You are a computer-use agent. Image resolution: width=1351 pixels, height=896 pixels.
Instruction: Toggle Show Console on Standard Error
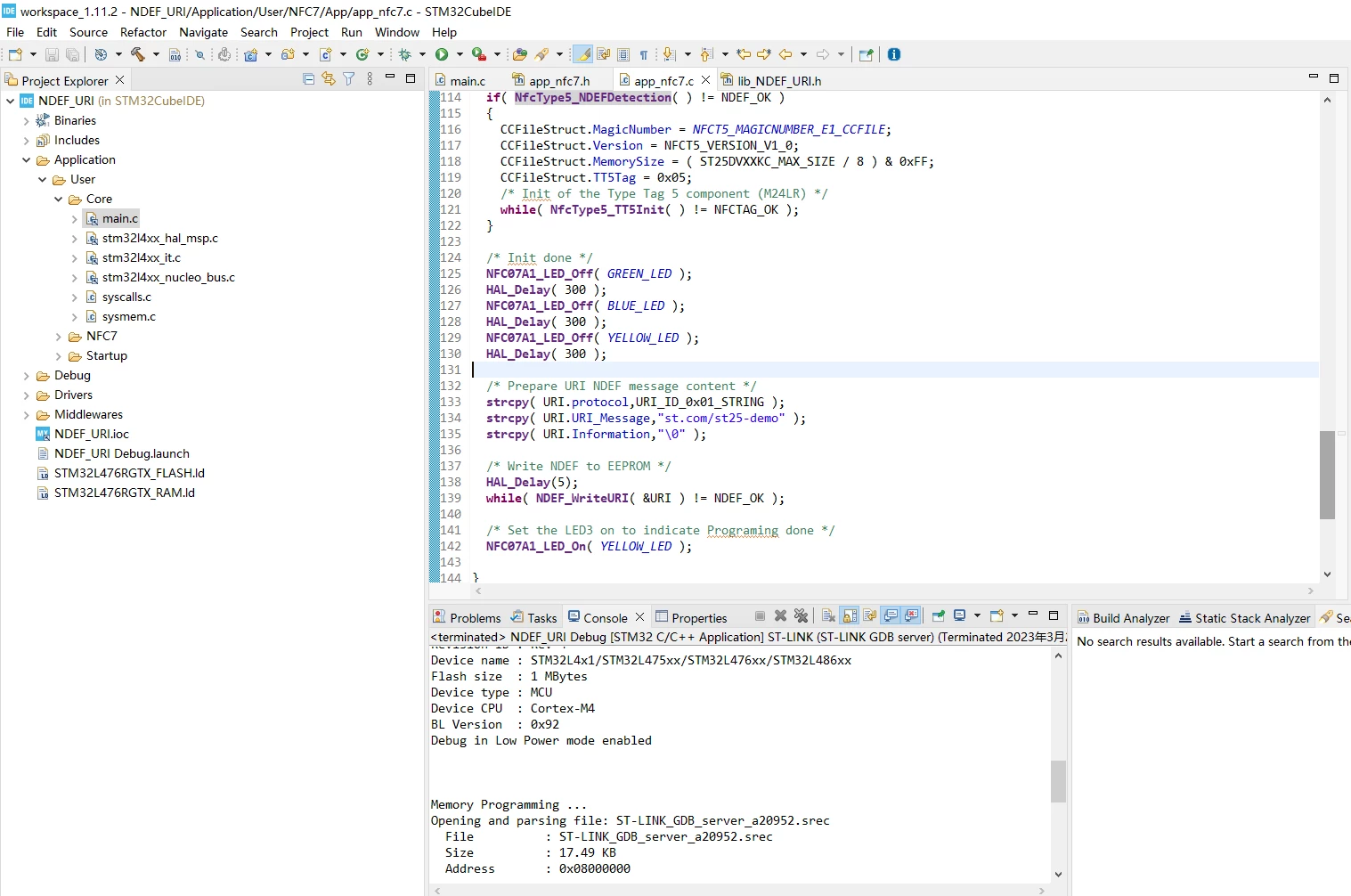pos(911,615)
